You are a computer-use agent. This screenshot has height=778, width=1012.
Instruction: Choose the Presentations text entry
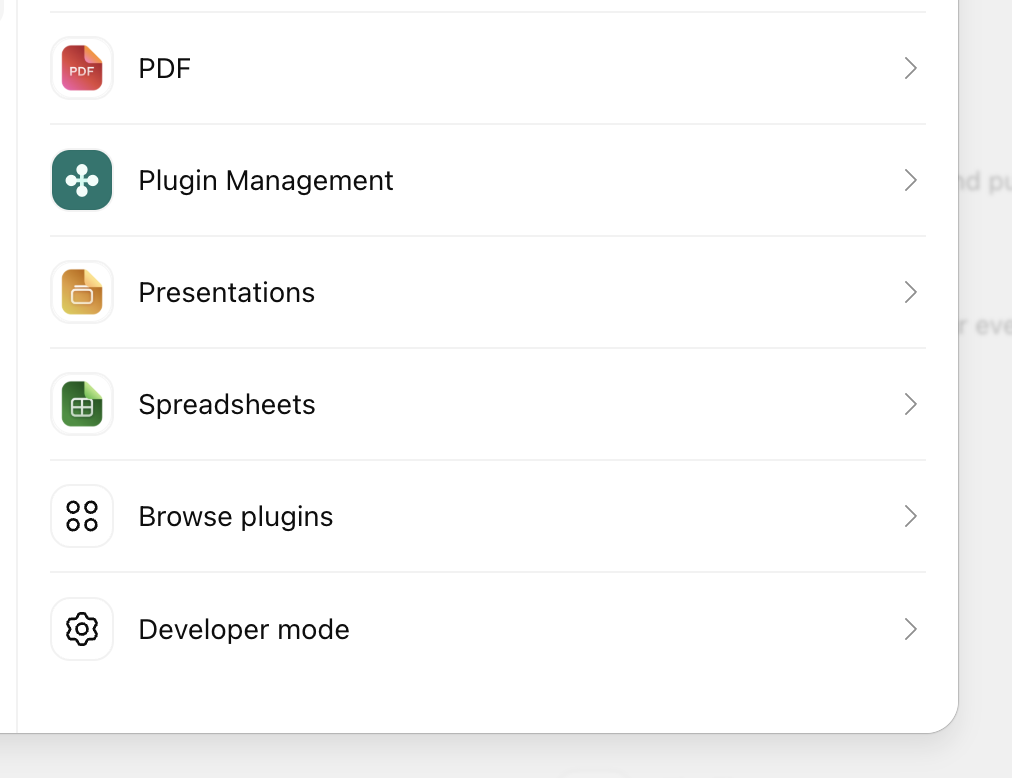(x=227, y=292)
